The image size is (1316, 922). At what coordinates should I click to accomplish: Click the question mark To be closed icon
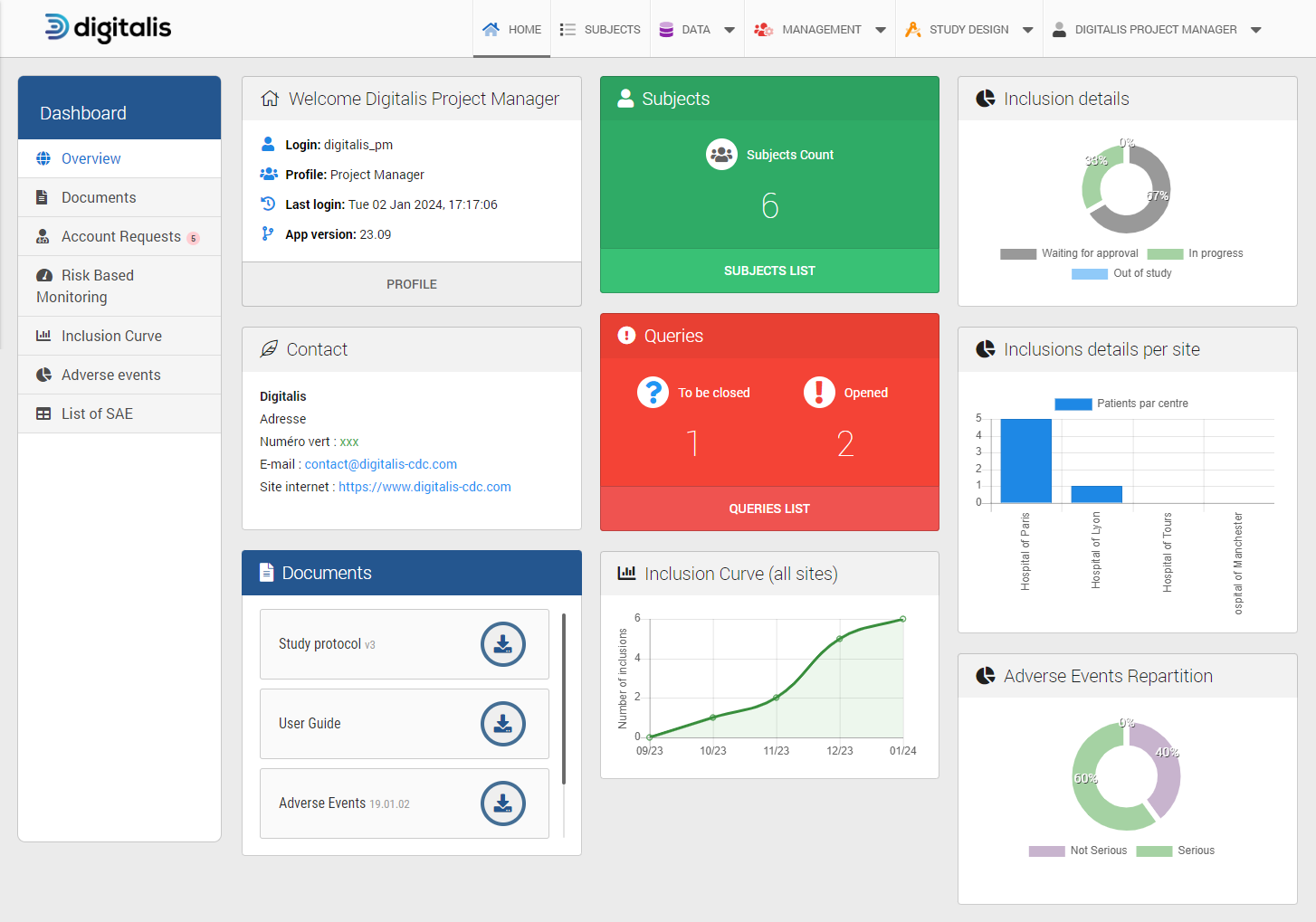(x=653, y=393)
